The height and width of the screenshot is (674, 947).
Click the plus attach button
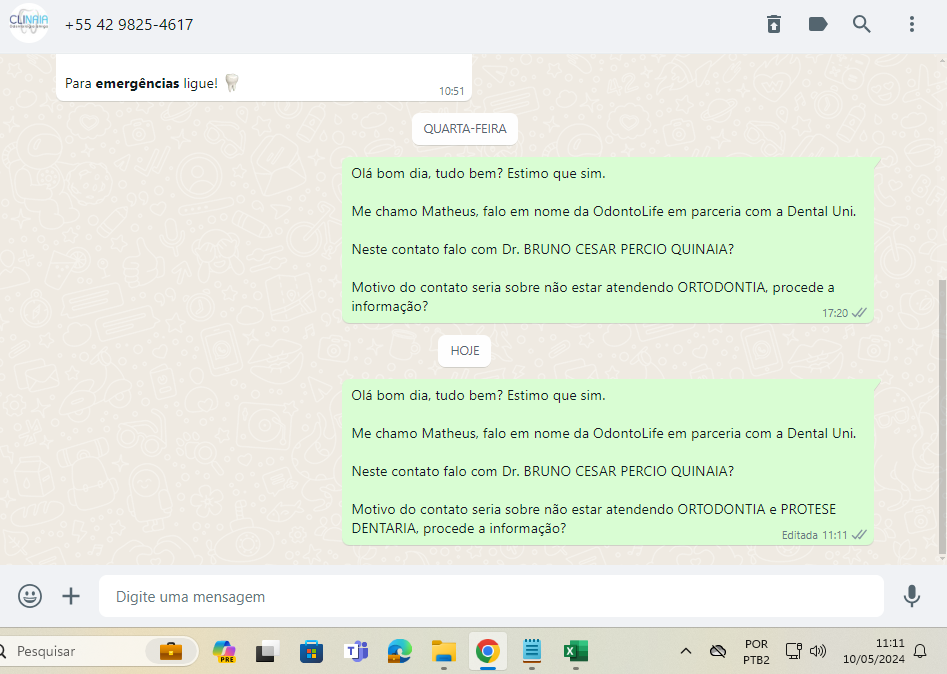(x=71, y=596)
